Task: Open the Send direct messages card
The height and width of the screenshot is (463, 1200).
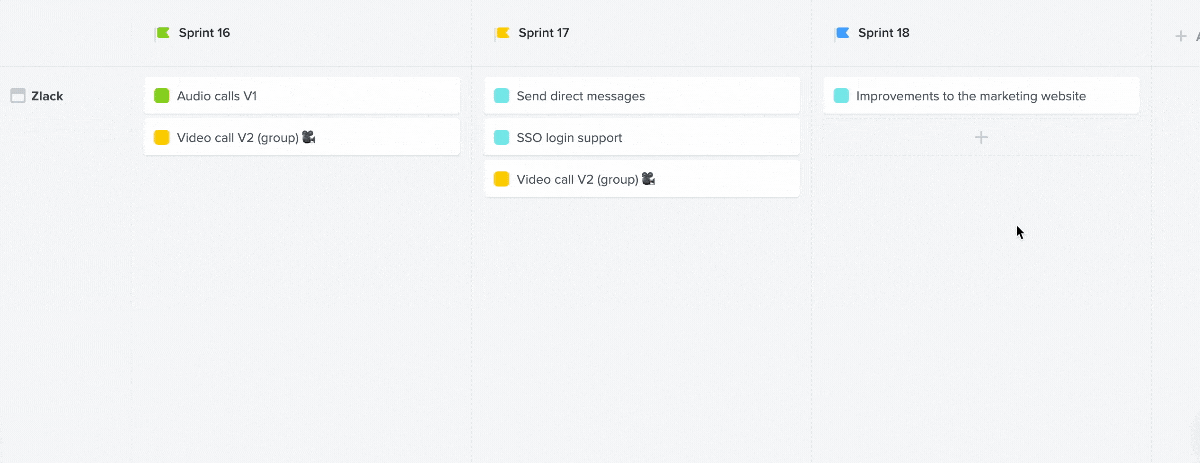Action: (642, 96)
